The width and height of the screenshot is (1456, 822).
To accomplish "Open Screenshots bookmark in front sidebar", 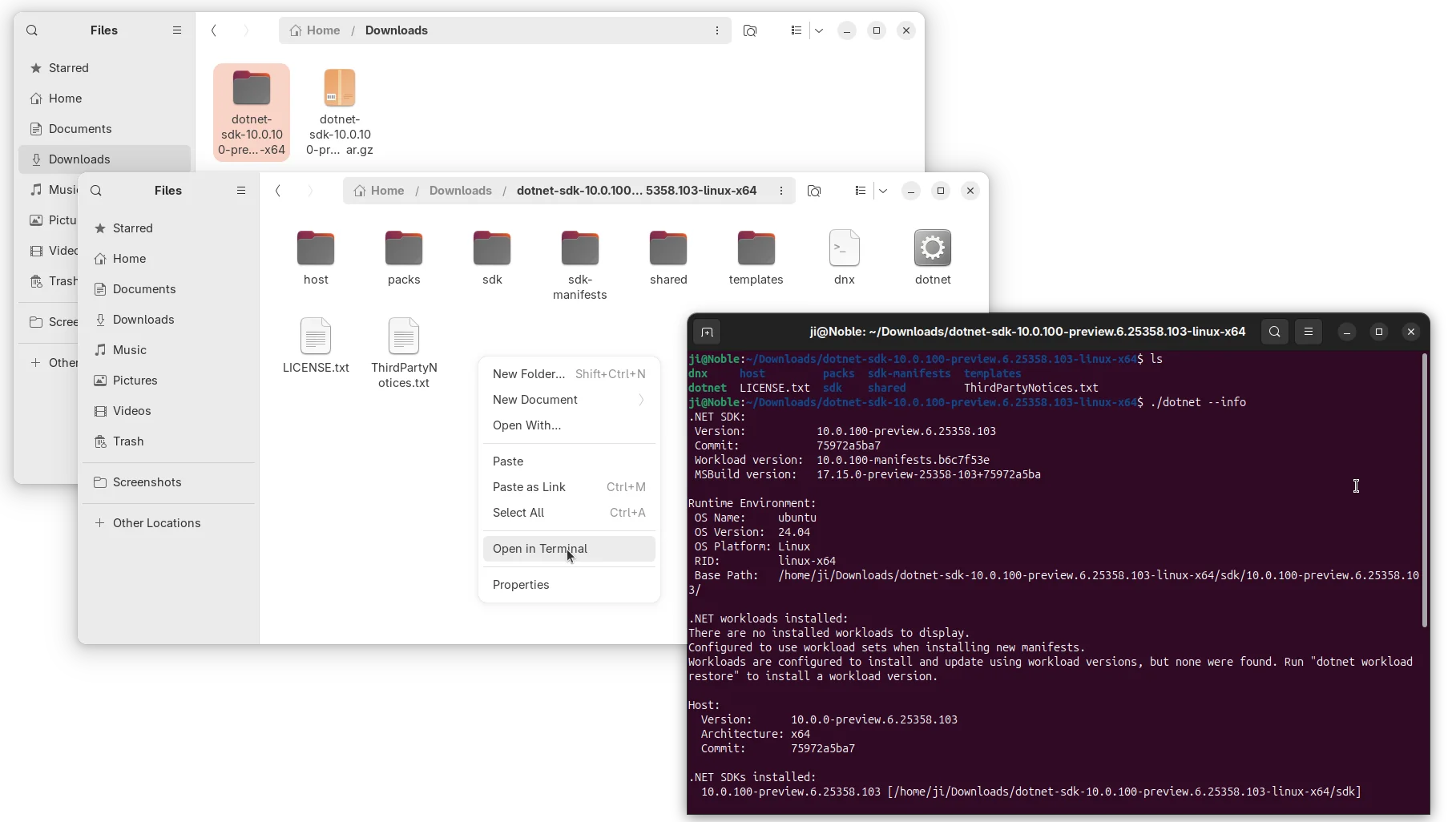I will coord(168,482).
